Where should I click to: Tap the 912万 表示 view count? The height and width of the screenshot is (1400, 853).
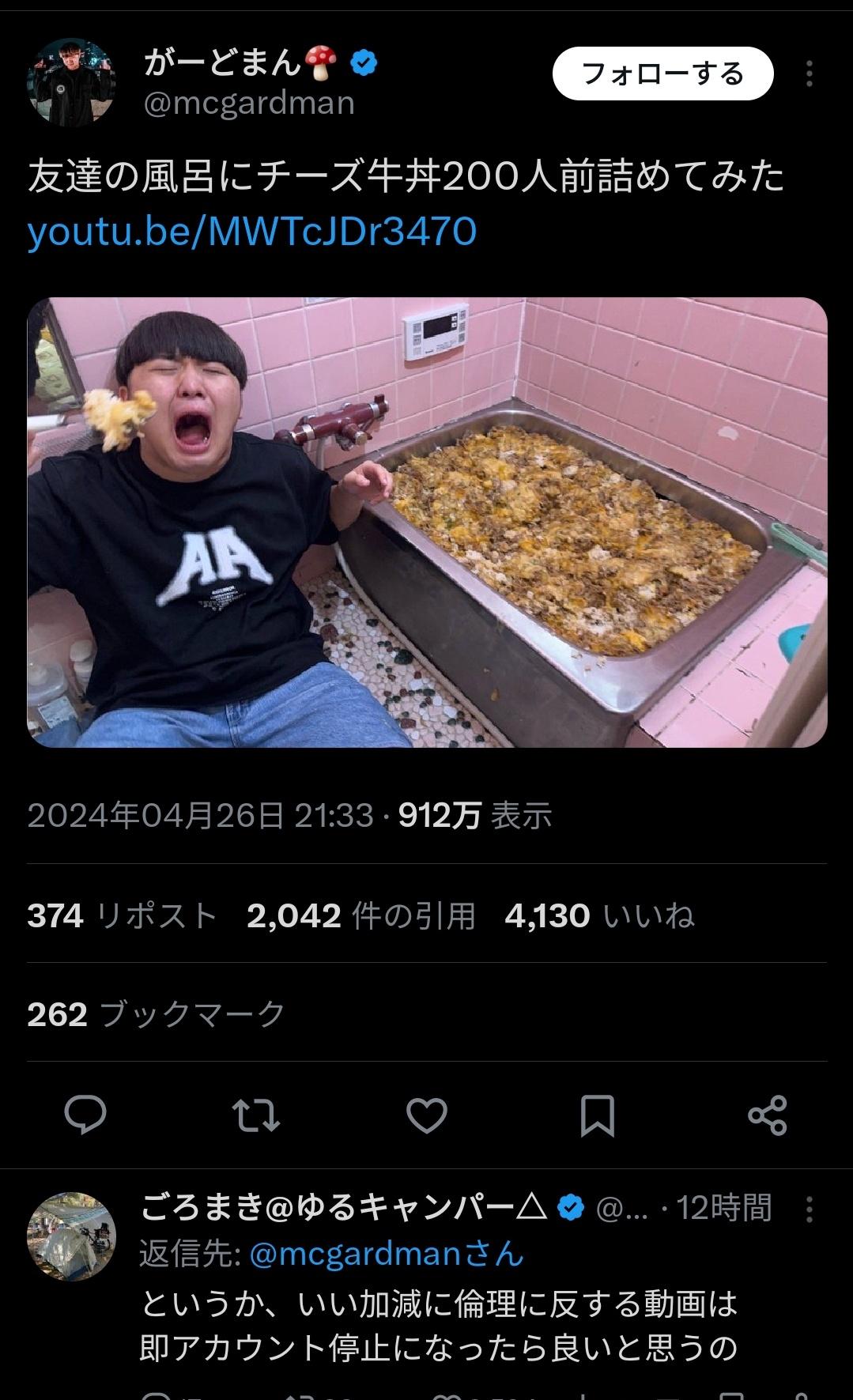point(475,815)
